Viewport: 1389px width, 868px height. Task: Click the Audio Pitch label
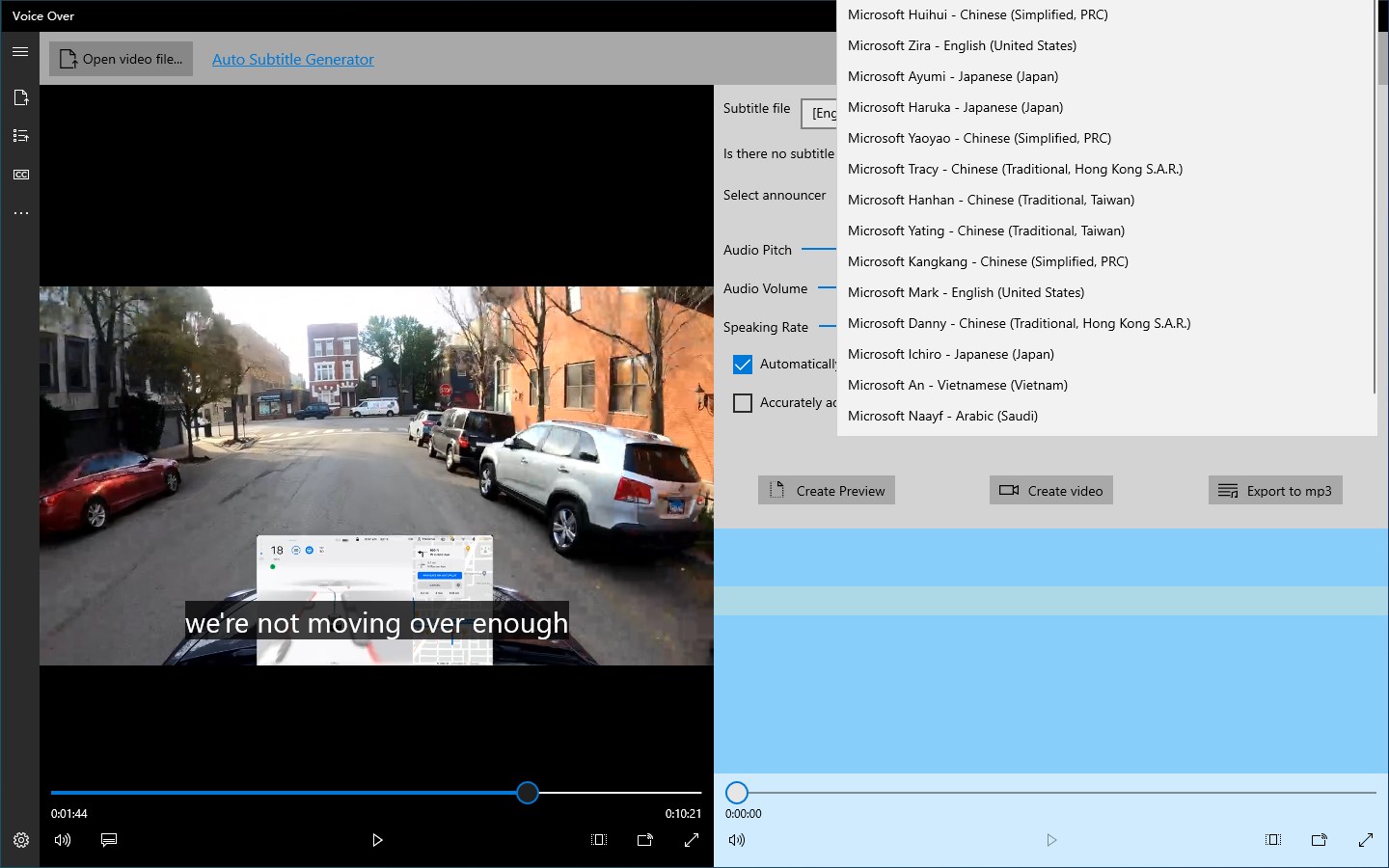click(x=757, y=250)
